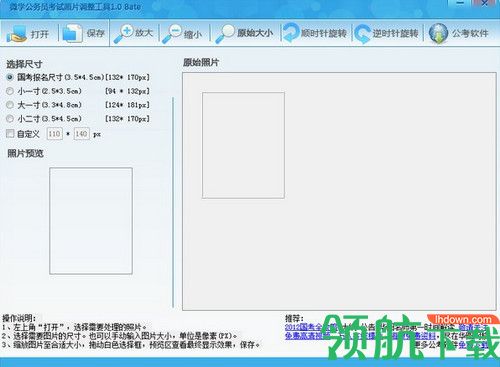Viewport: 500px width, 367px height.
Task: Rotate clockwise with 顺时针旋转
Action: click(315, 33)
